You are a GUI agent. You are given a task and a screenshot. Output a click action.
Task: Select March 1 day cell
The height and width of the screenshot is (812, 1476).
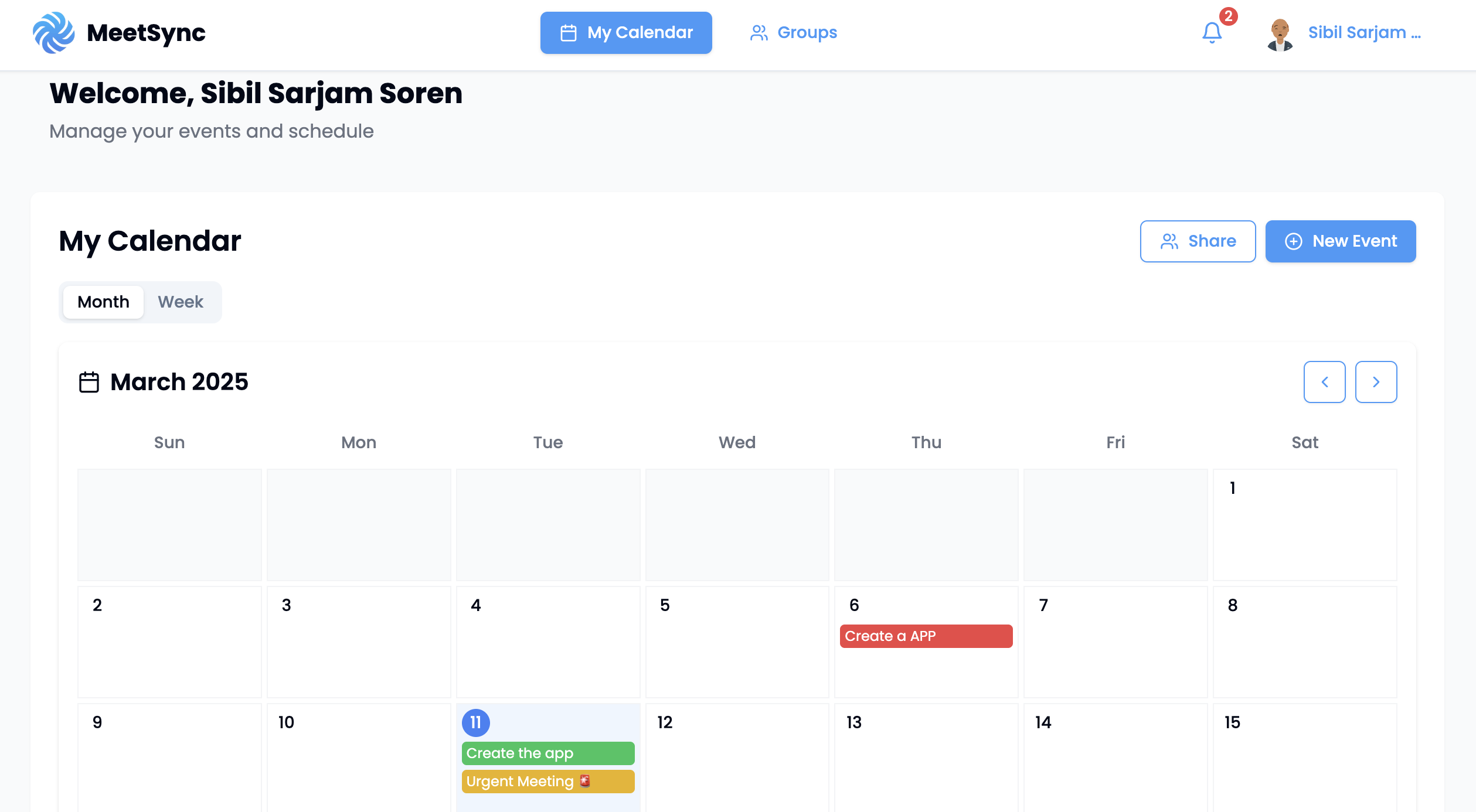tap(1304, 525)
